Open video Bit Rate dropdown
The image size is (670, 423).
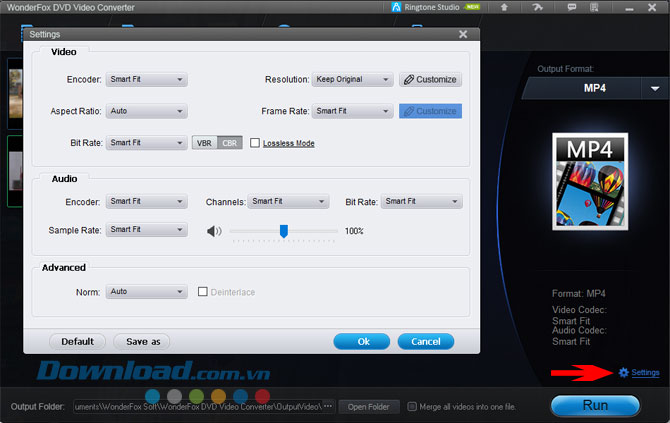click(x=147, y=143)
